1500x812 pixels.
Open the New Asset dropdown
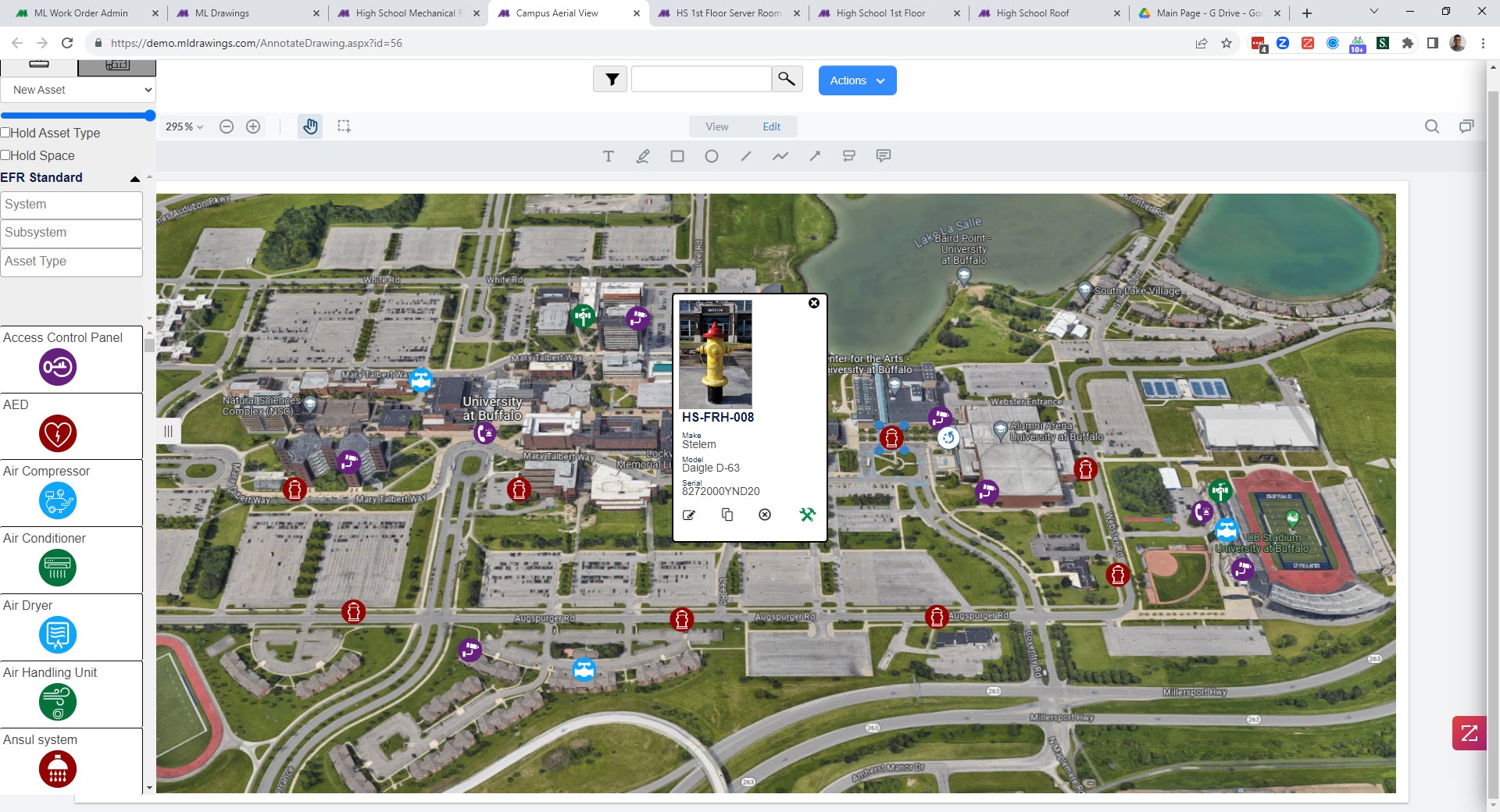[78, 90]
